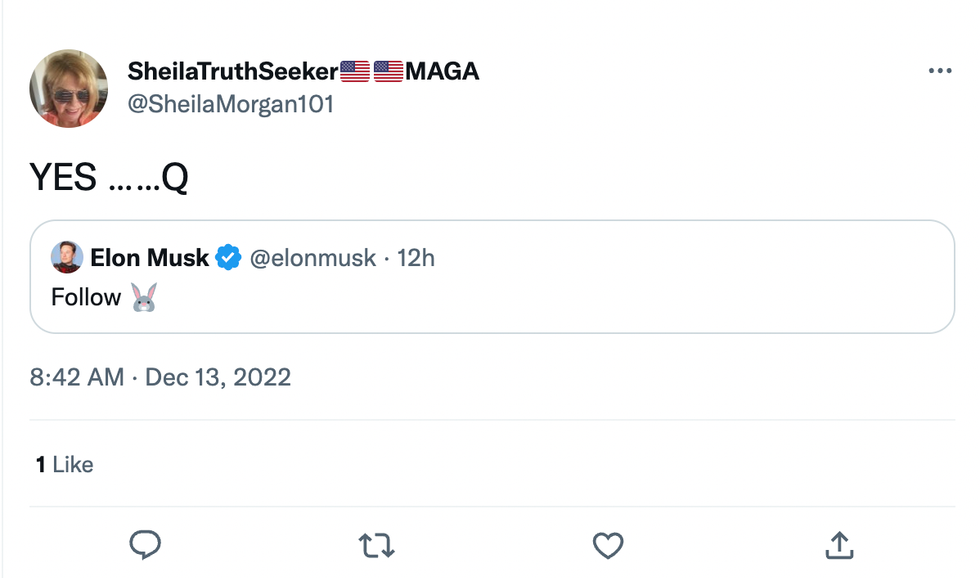Click the American flag emojis in the name
This screenshot has width=980, height=578.
371,71
